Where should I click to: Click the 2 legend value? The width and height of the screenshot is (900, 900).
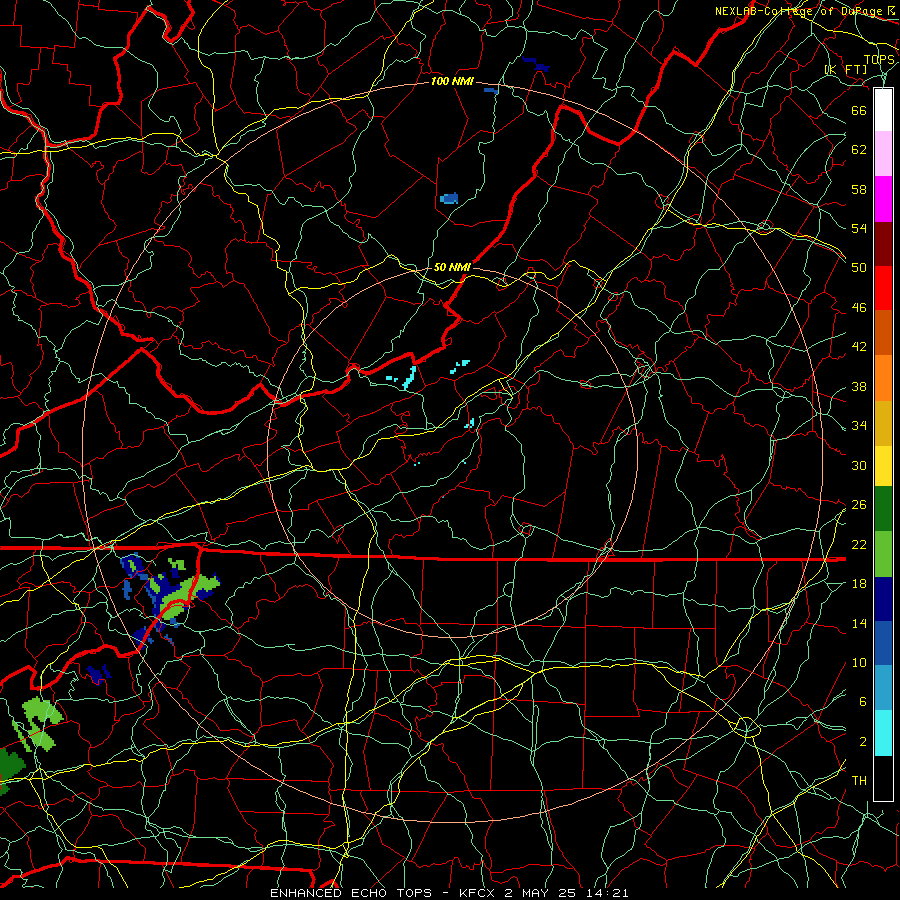point(862,742)
